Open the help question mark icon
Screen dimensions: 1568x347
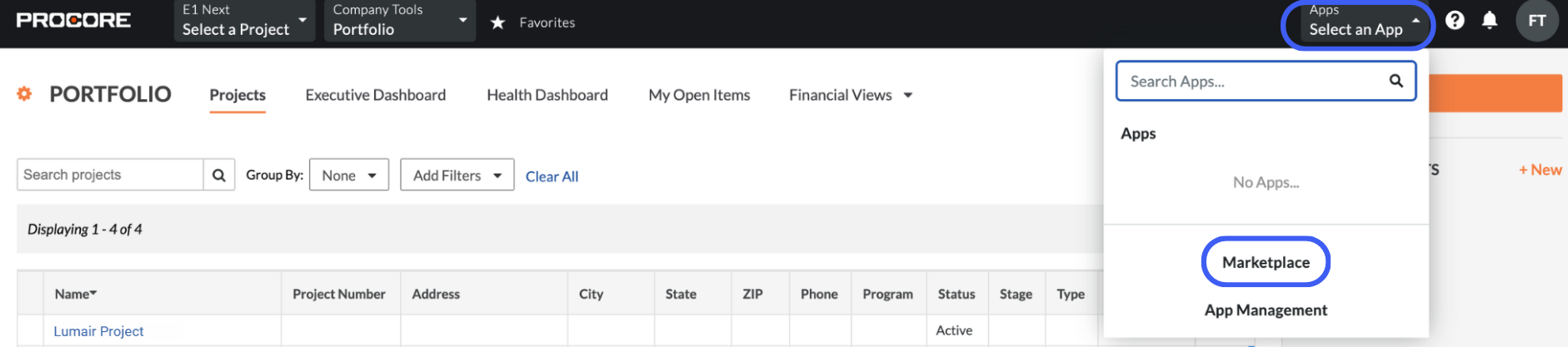click(1455, 21)
